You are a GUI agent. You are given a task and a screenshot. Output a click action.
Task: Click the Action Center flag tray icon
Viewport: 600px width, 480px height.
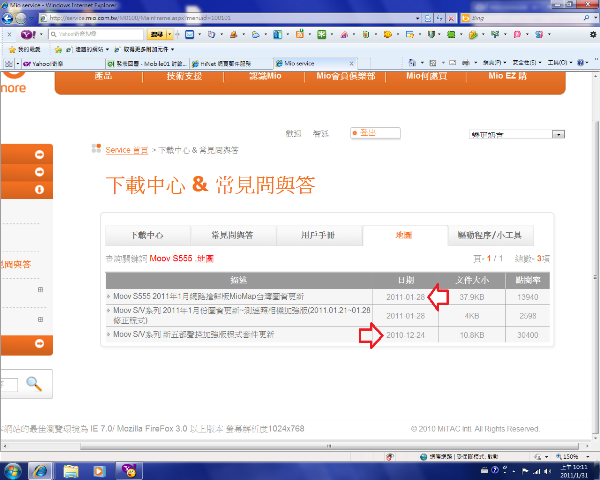525,471
